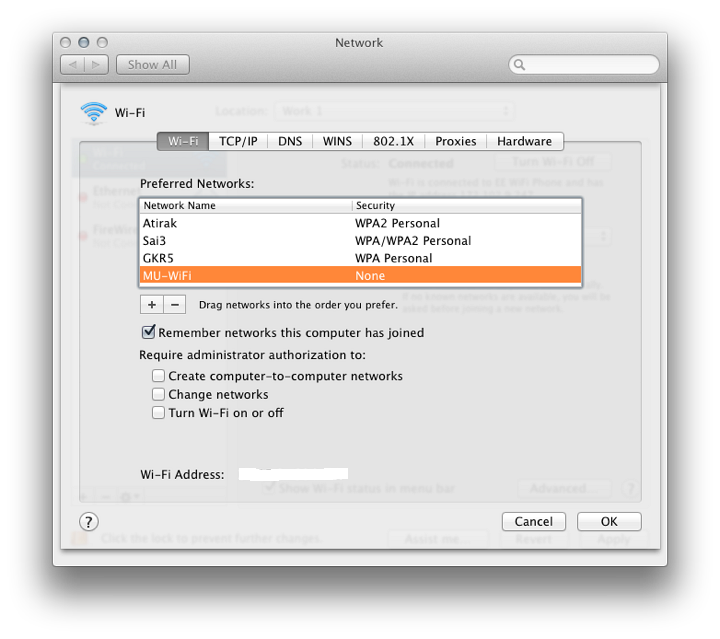The height and width of the screenshot is (639, 720).
Task: Select the MU-WiFi network row
Action: [360, 275]
